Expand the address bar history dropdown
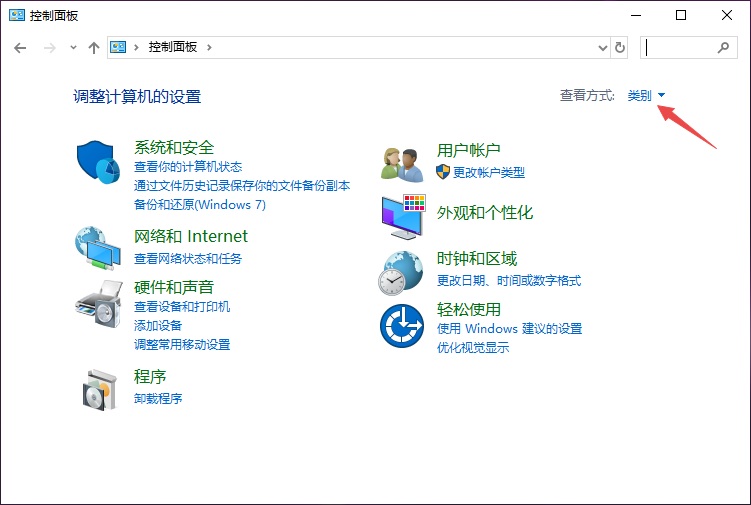The height and width of the screenshot is (505, 751). 603,47
